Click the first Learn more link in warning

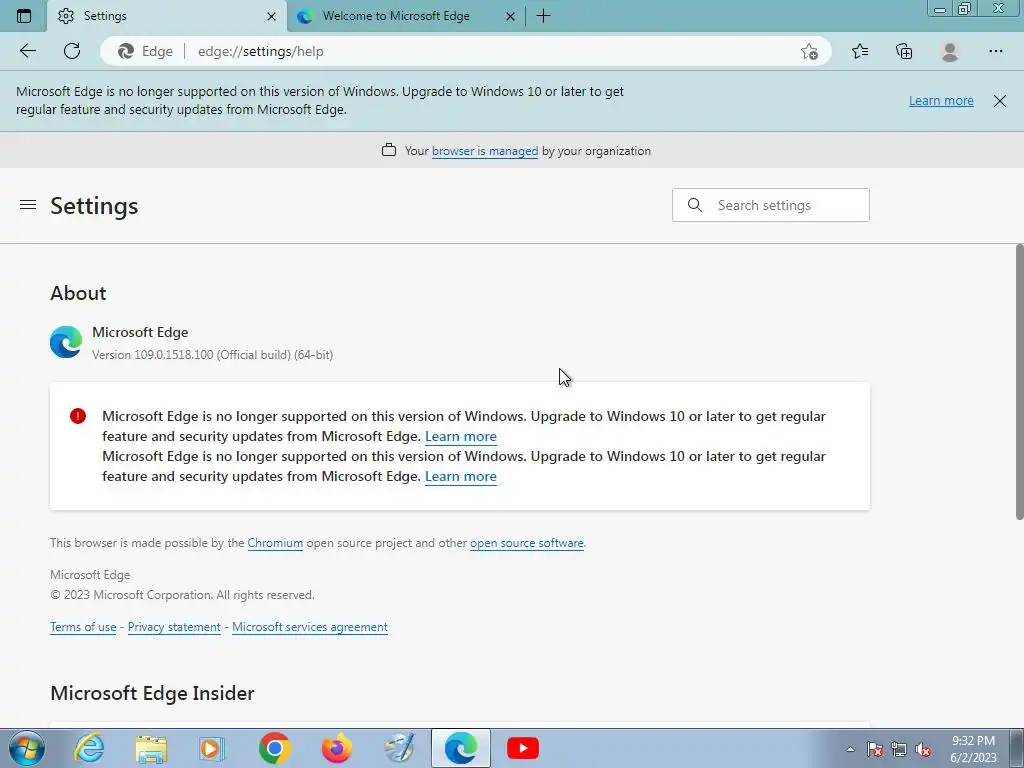pyautogui.click(x=460, y=436)
